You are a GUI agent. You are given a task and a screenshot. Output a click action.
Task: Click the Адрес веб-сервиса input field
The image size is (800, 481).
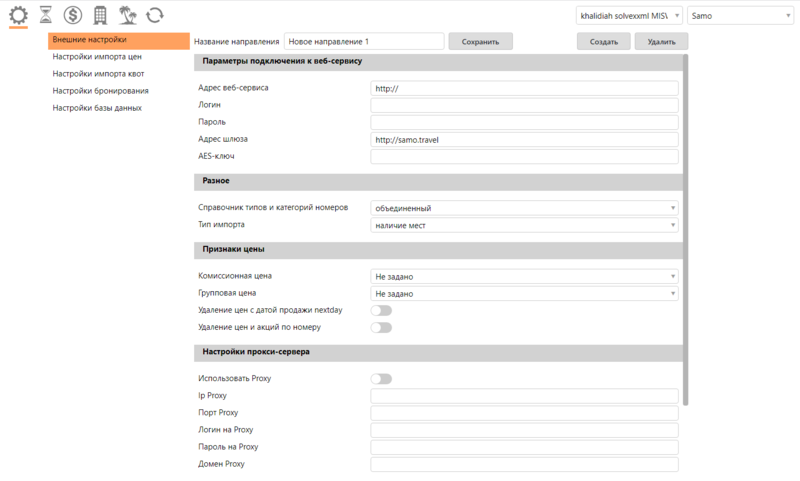tap(524, 88)
